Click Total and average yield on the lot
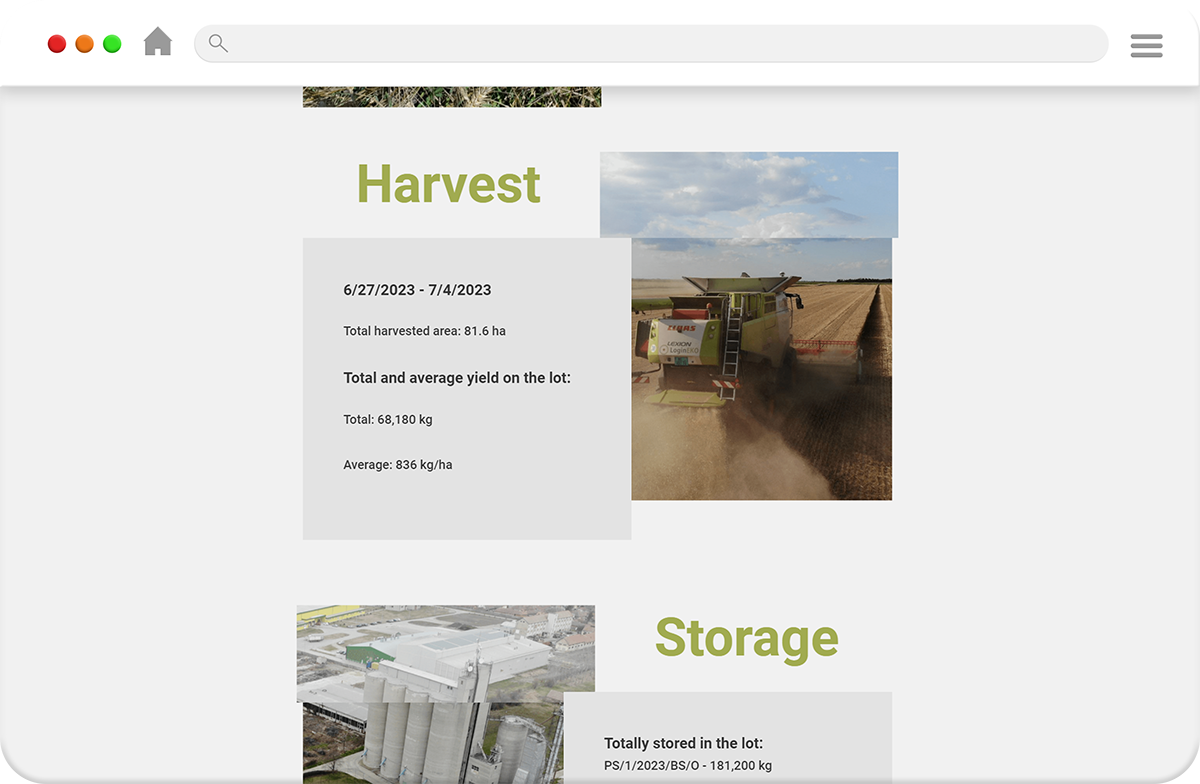Screen dimensions: 1200x784 [457, 378]
